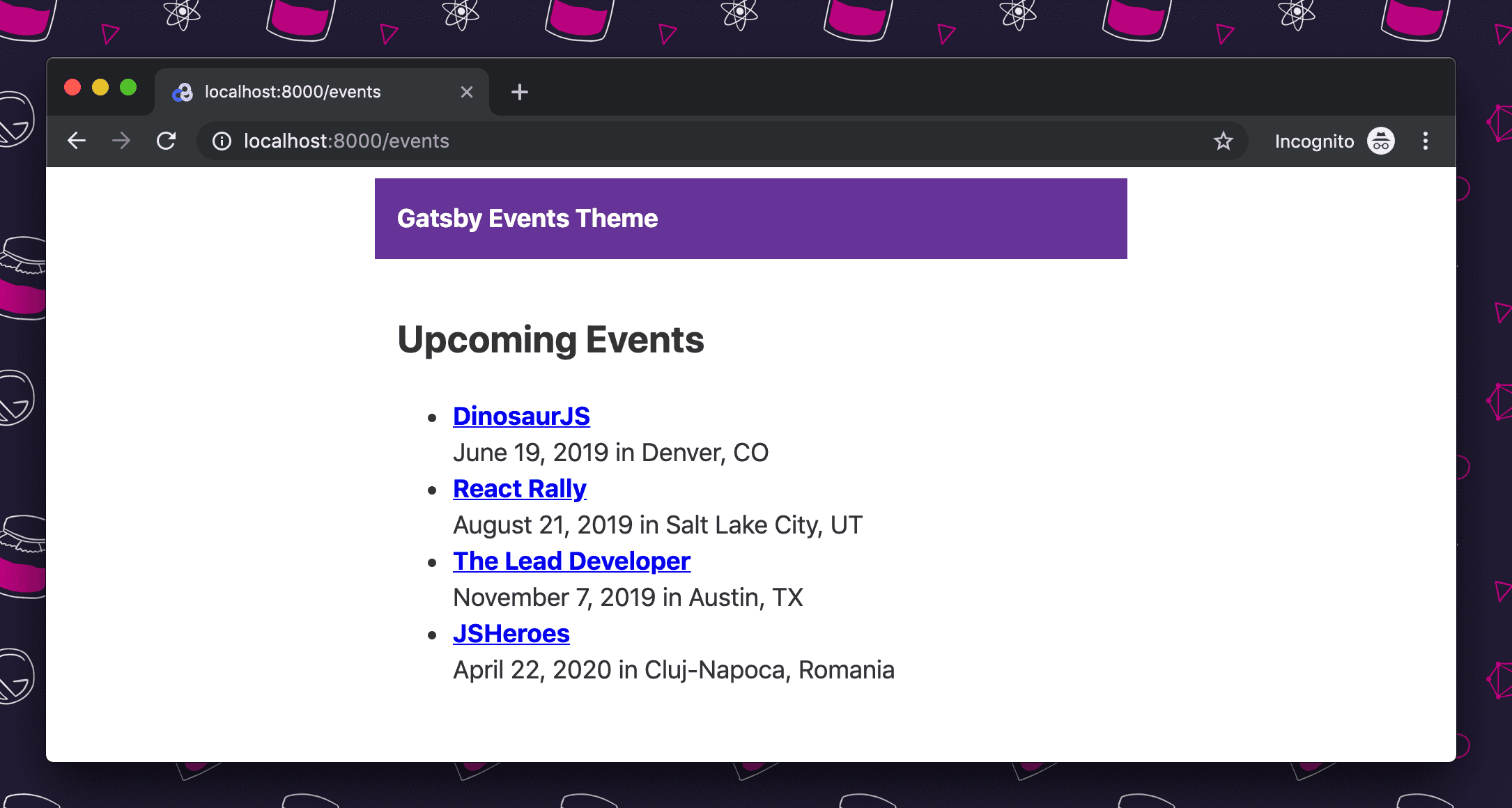This screenshot has height=808, width=1512.
Task: Open the DinosaurJS event link
Action: (521, 416)
